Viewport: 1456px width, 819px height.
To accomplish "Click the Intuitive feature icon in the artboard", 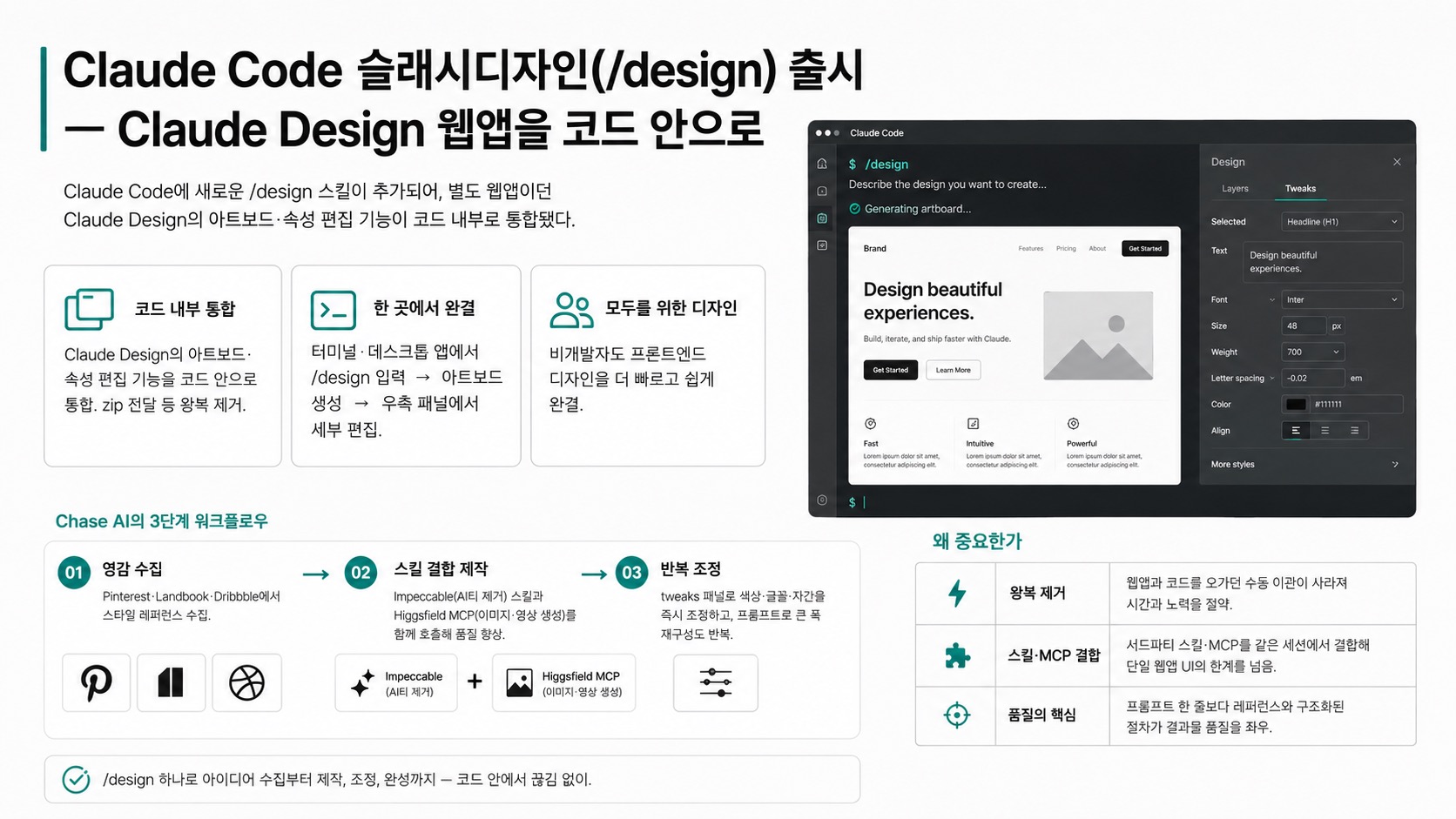I will (973, 424).
